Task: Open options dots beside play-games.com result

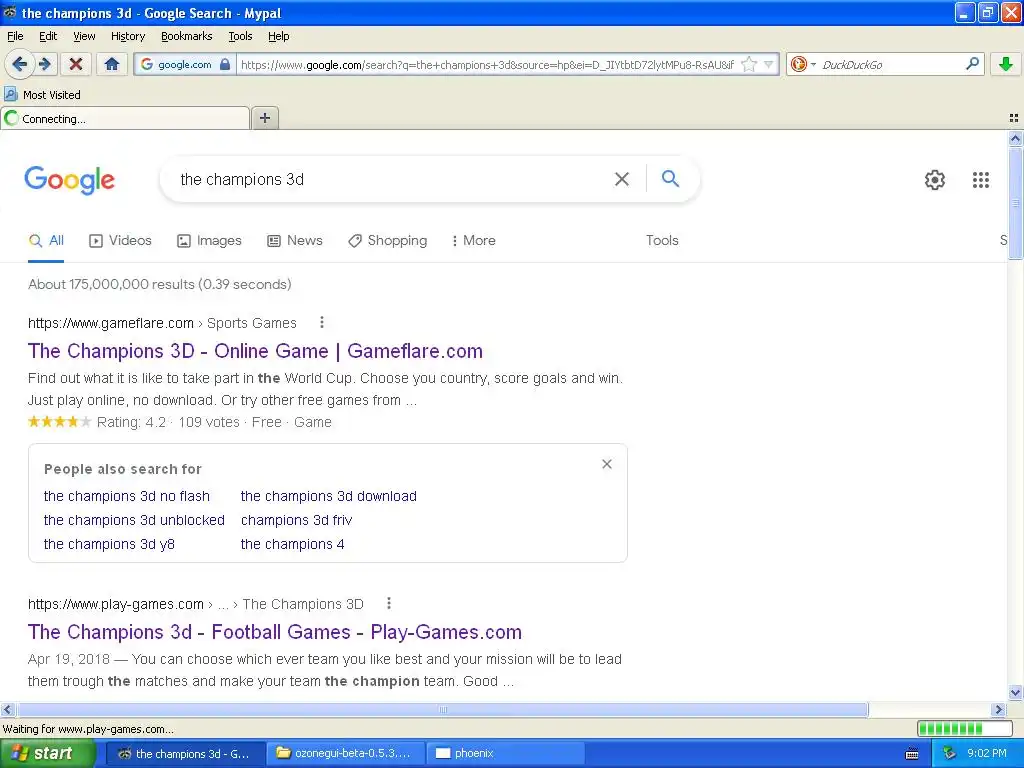Action: pyautogui.click(x=389, y=603)
